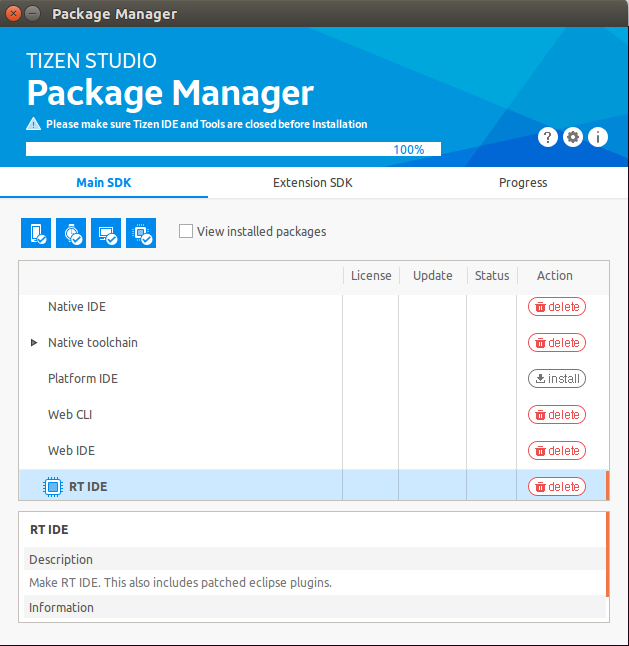Enable View installed packages checkbox
Screen dimensions: 629x646
(x=186, y=231)
